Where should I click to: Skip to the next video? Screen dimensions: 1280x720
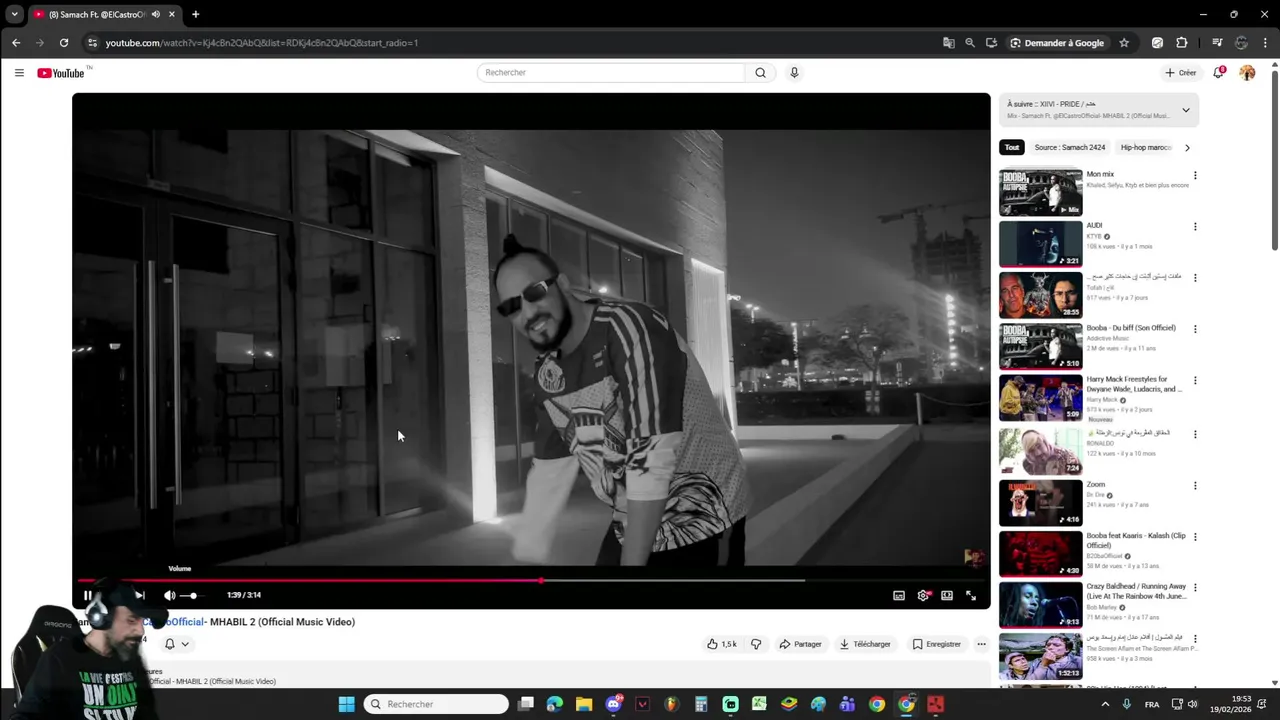tap(139, 595)
